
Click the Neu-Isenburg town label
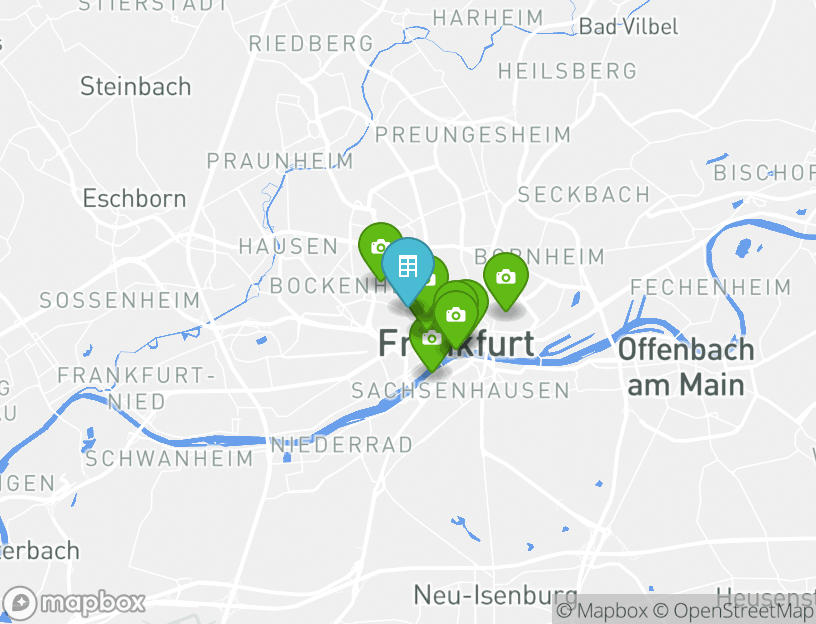click(495, 595)
